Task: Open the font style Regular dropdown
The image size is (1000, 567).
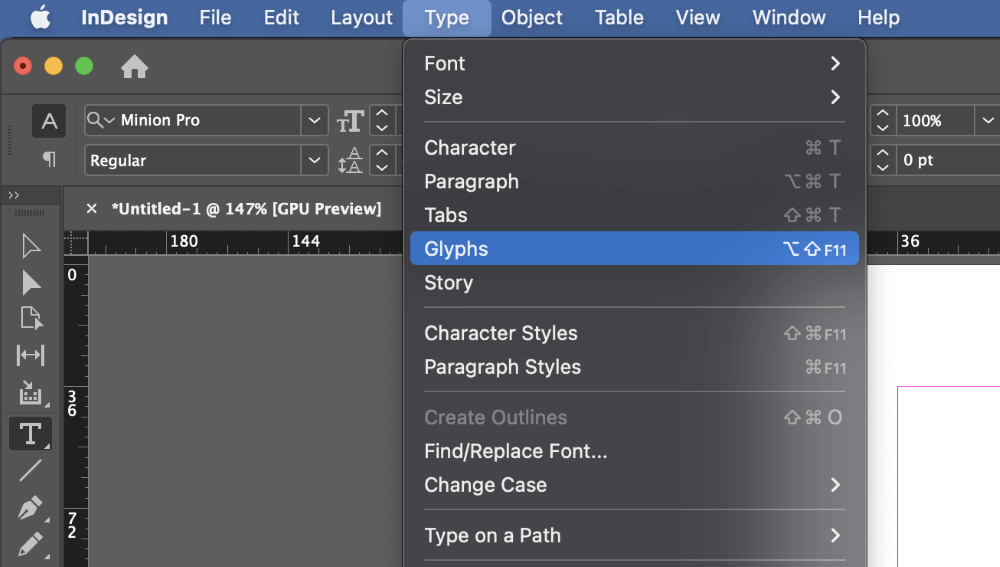Action: coord(314,160)
